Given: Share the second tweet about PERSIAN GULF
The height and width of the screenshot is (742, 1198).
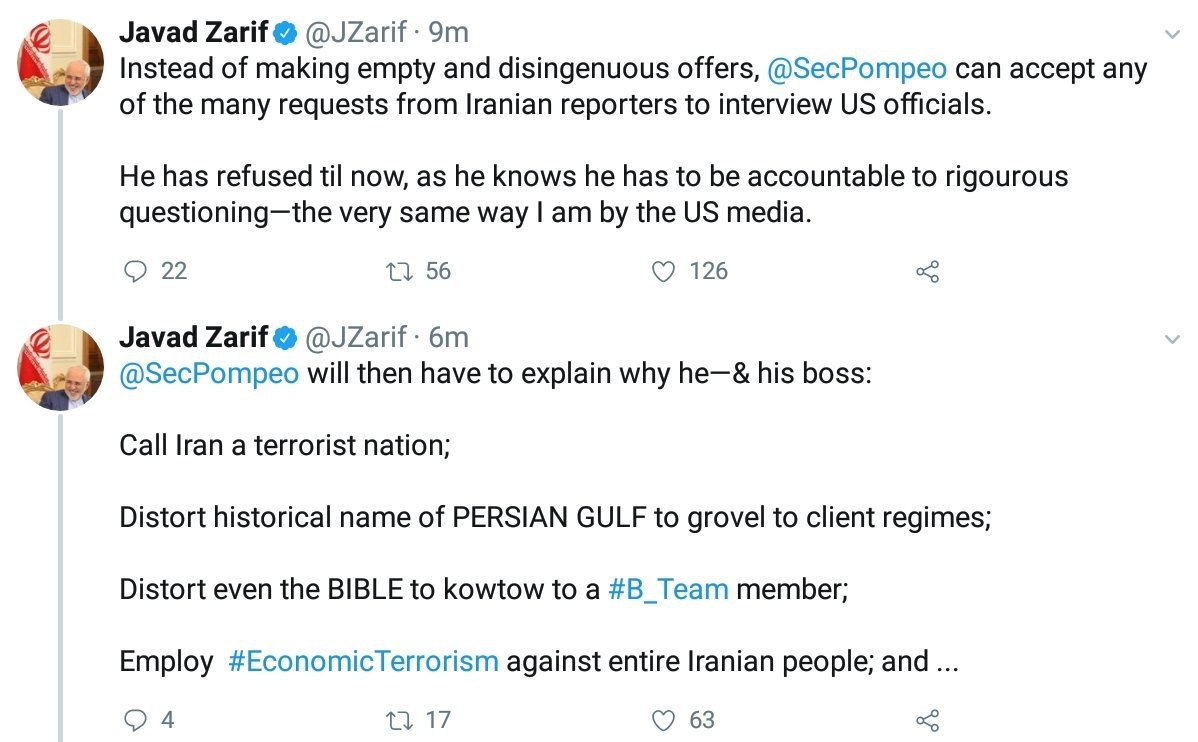Looking at the screenshot, I should click(x=927, y=719).
